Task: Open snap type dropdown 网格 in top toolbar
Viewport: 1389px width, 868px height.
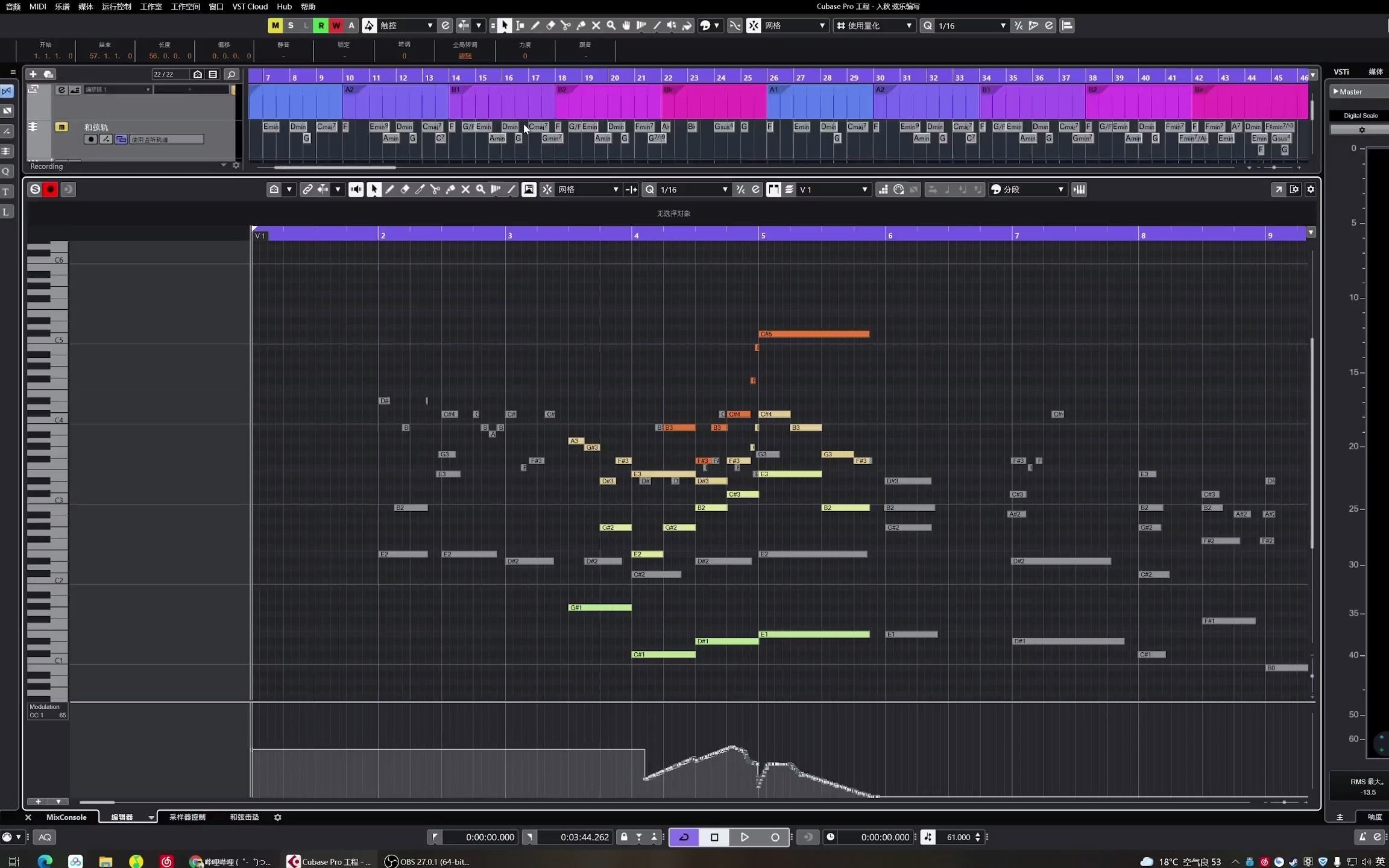Action: (x=795, y=25)
